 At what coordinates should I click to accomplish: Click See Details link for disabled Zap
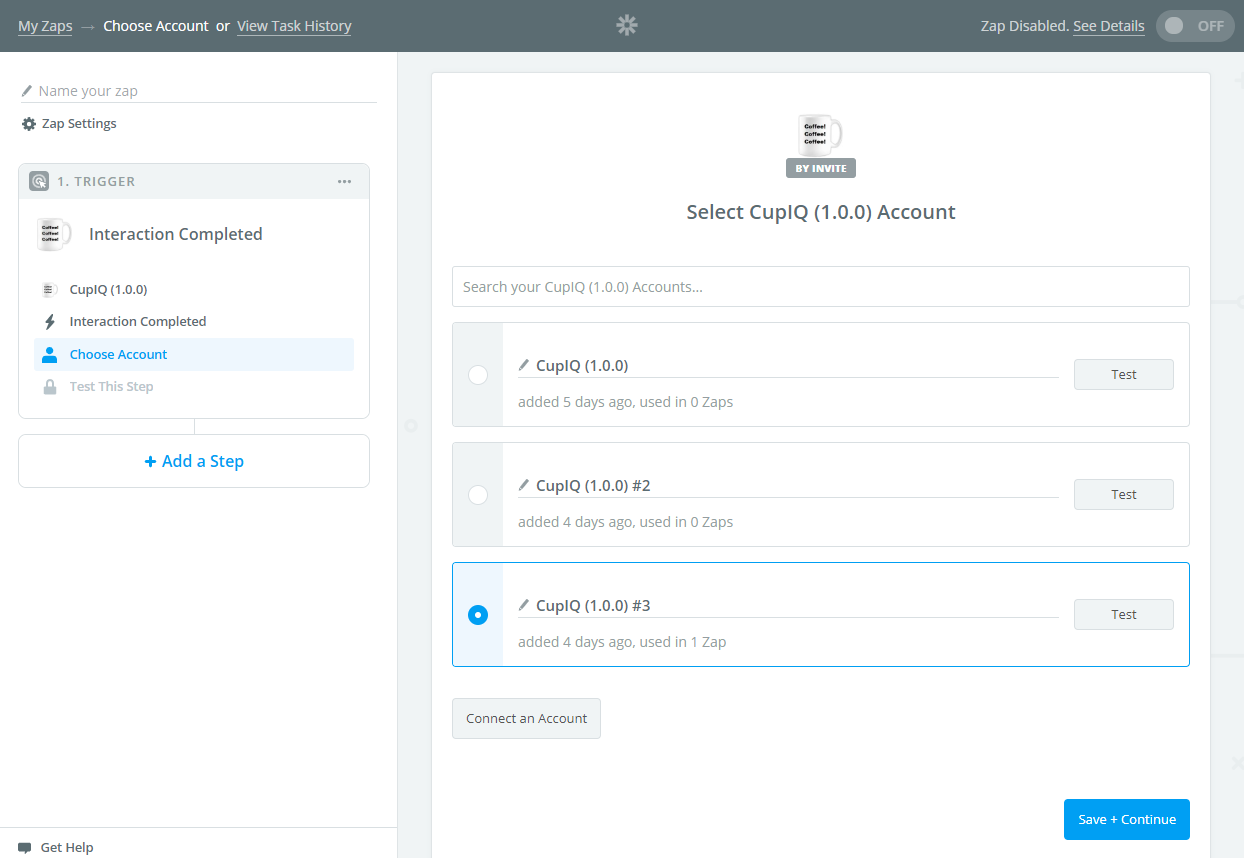click(1109, 26)
